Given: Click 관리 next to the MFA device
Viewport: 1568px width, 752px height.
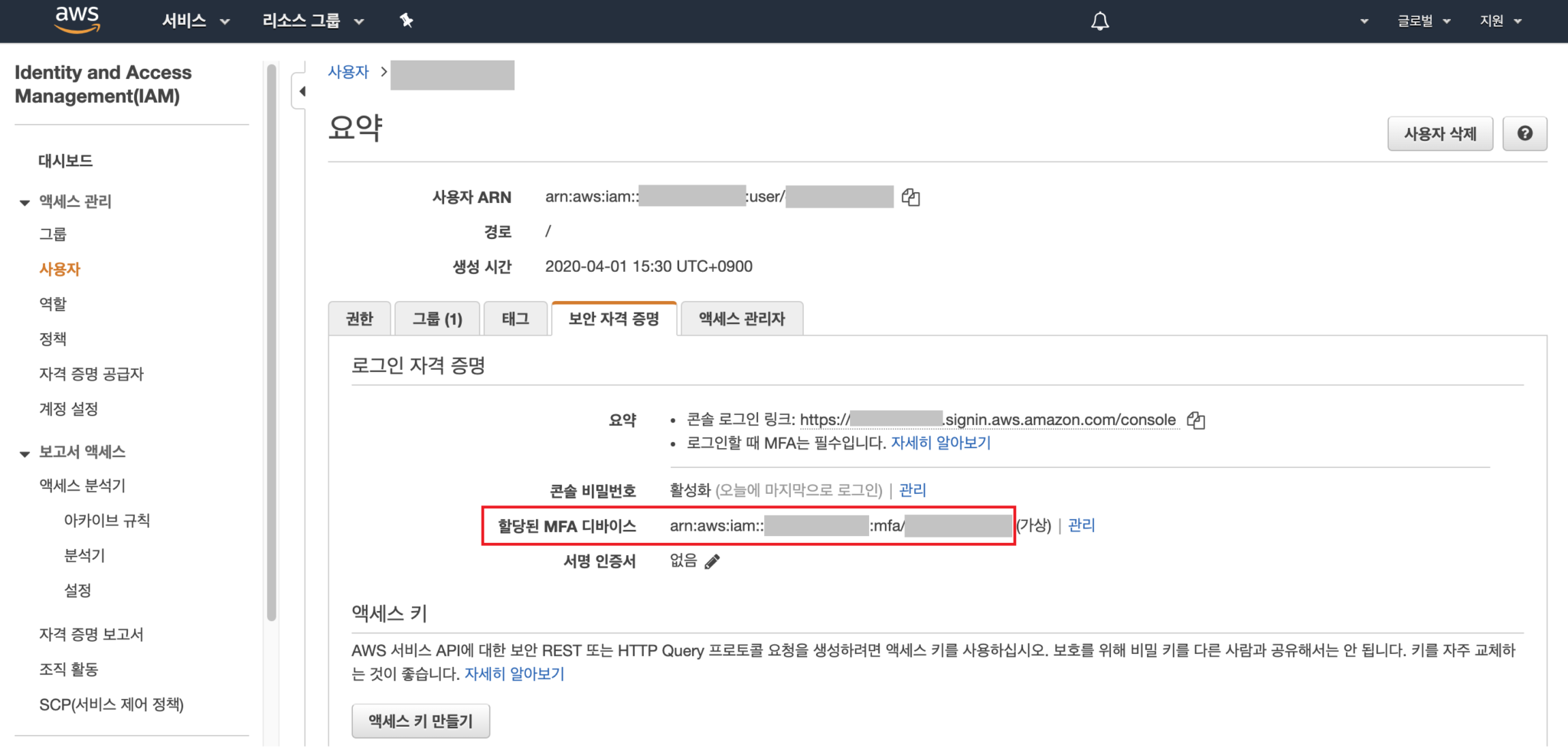Looking at the screenshot, I should [x=1080, y=525].
